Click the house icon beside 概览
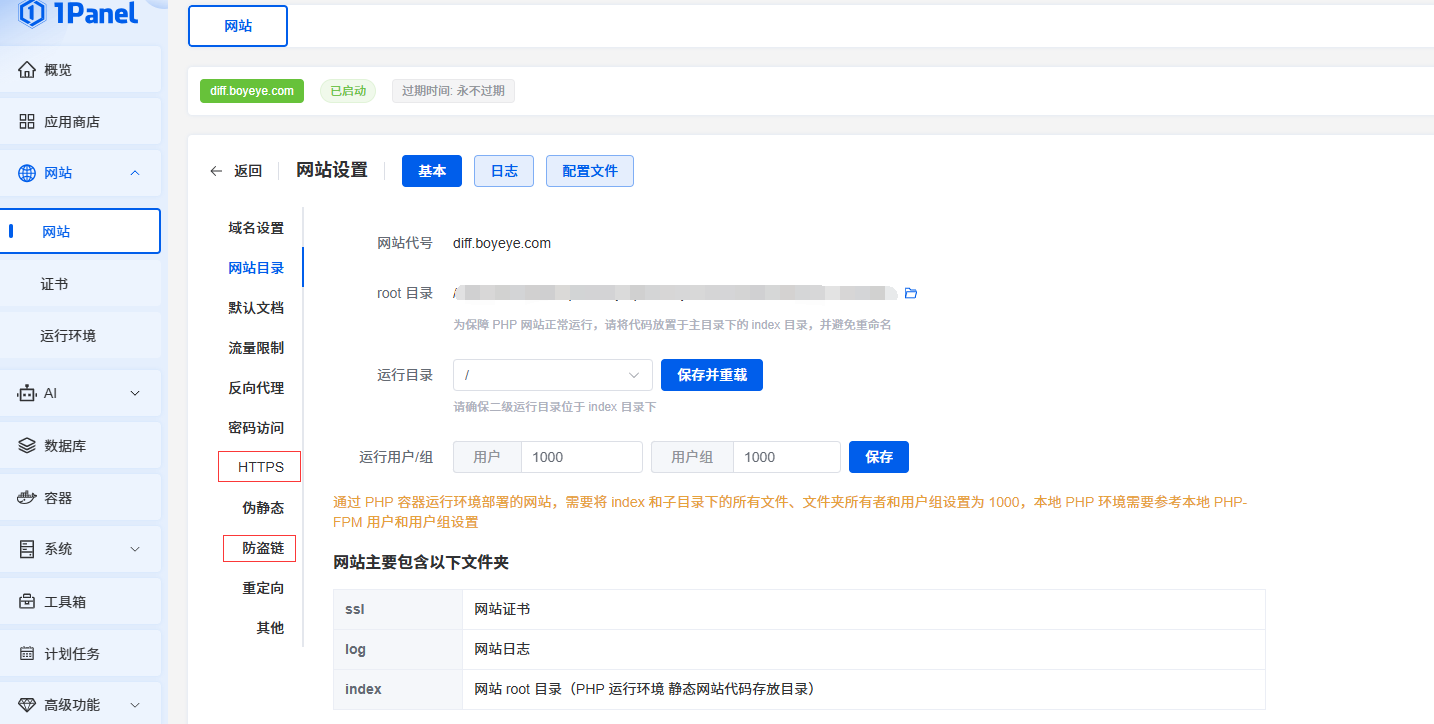The width and height of the screenshot is (1434, 724). (27, 70)
